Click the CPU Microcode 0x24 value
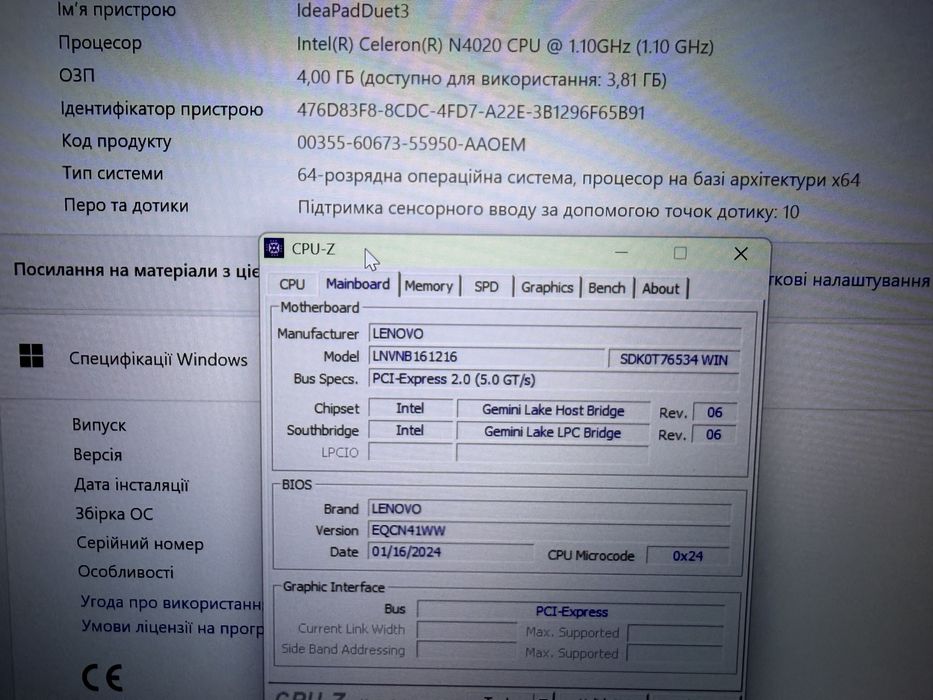The height and width of the screenshot is (700, 933). click(x=687, y=556)
